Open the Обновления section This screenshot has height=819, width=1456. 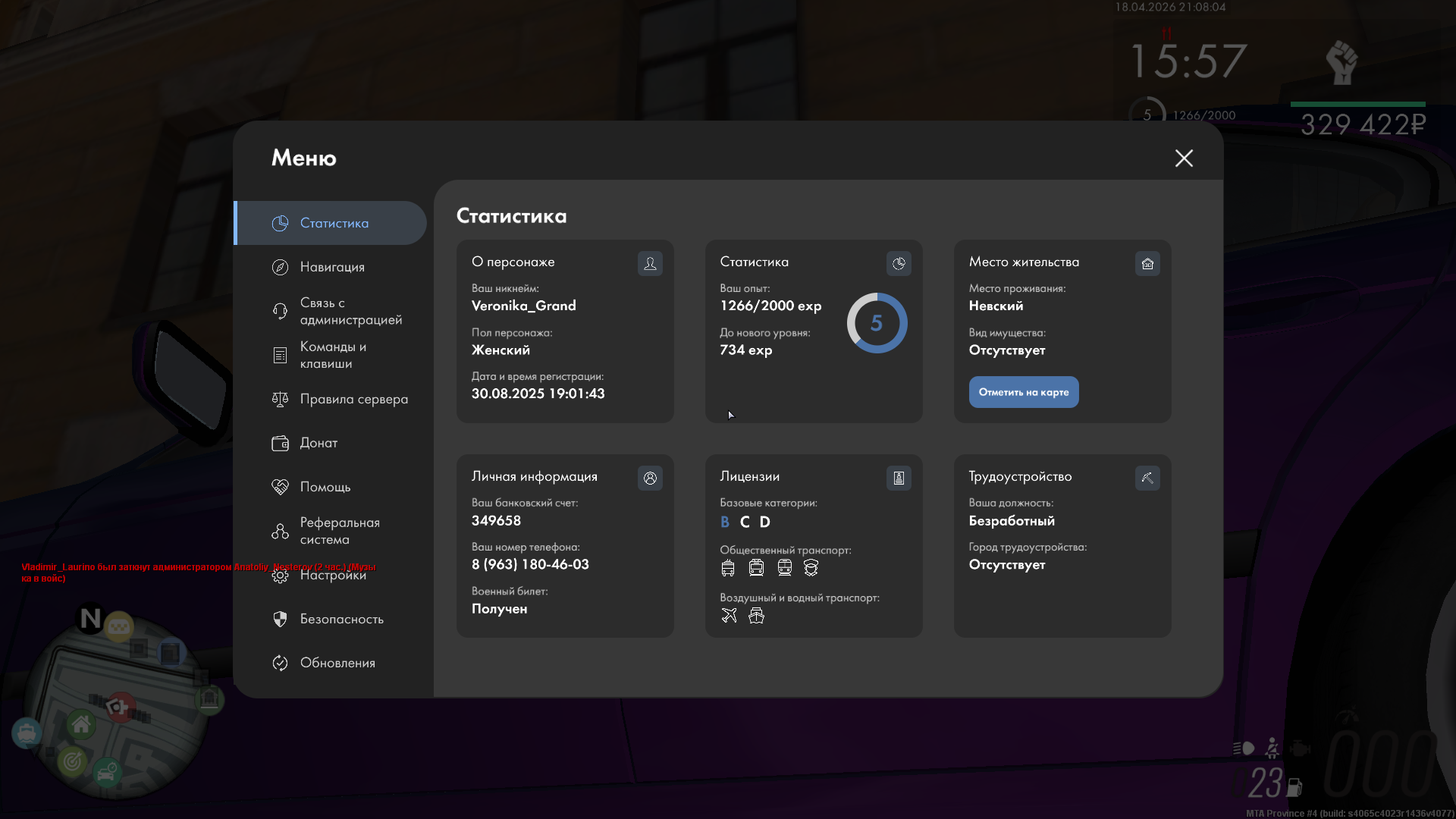click(x=337, y=663)
